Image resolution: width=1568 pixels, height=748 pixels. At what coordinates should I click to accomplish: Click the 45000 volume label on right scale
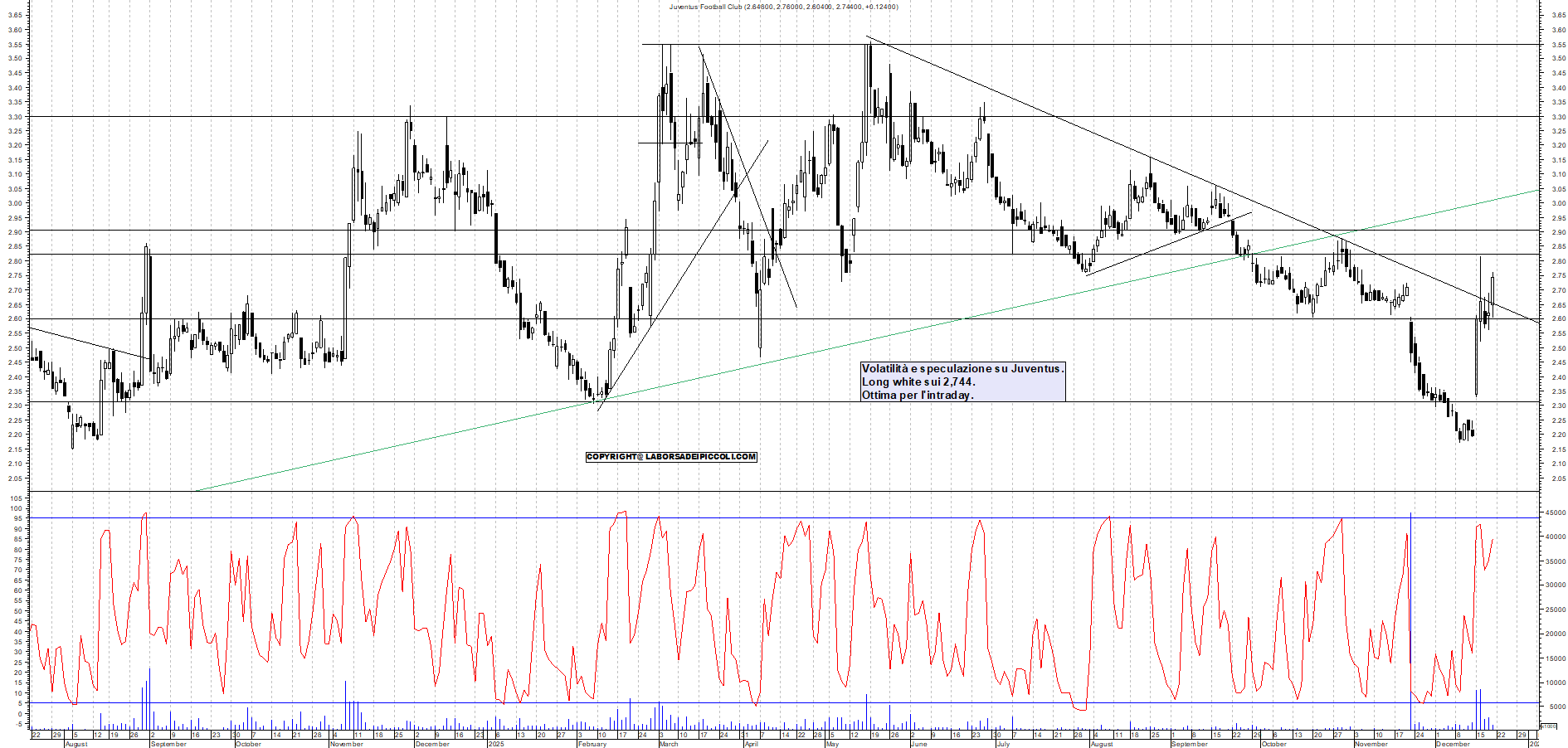(x=1554, y=513)
